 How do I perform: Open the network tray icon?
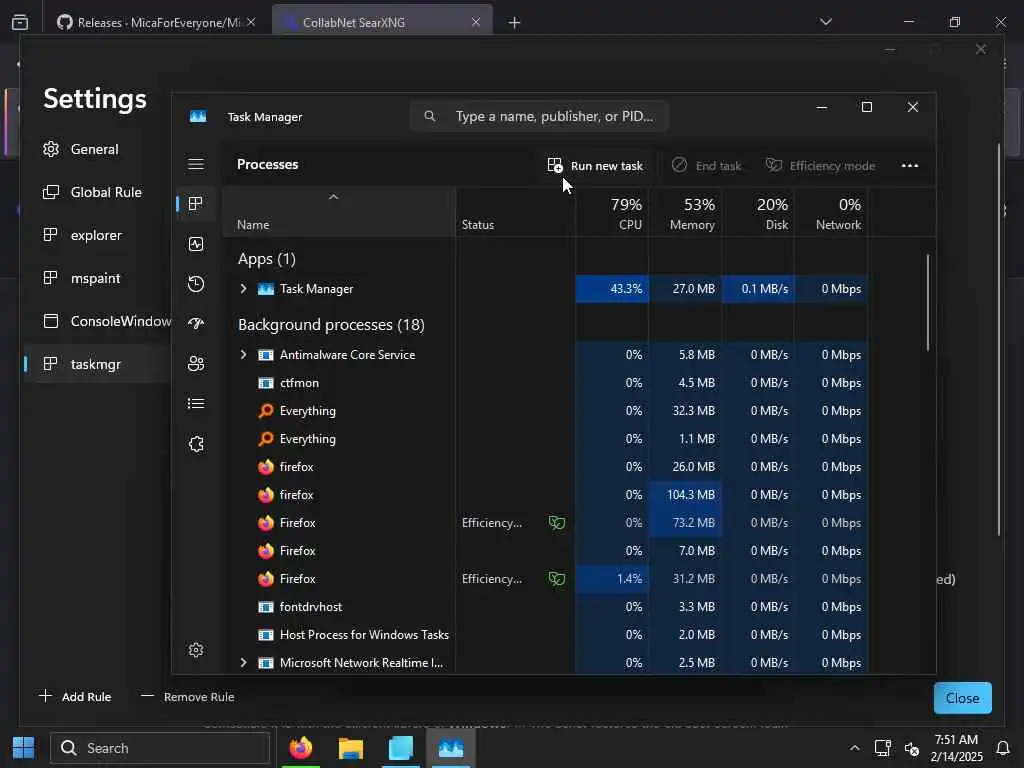[883, 748]
